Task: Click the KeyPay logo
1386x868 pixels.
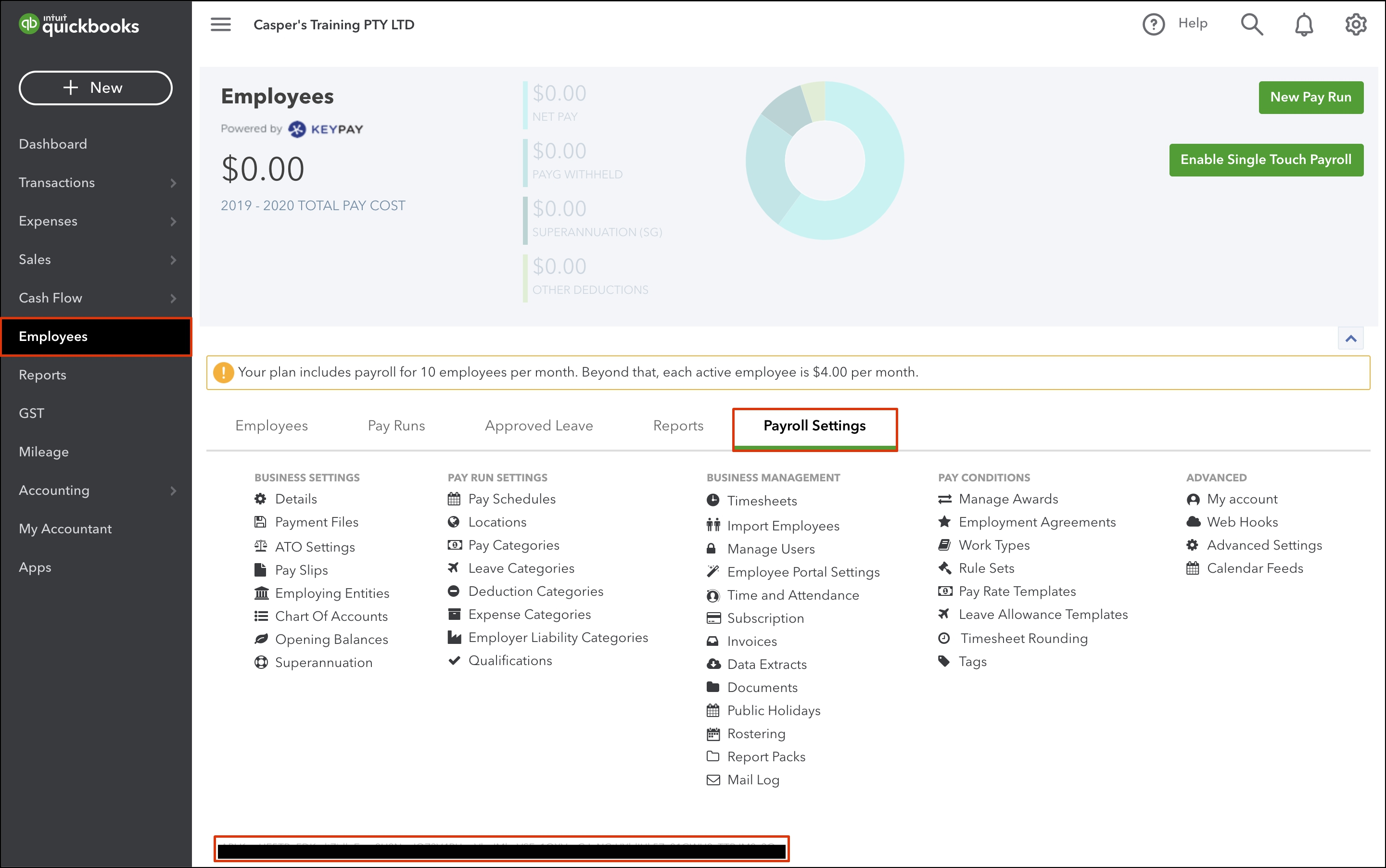Action: point(326,129)
